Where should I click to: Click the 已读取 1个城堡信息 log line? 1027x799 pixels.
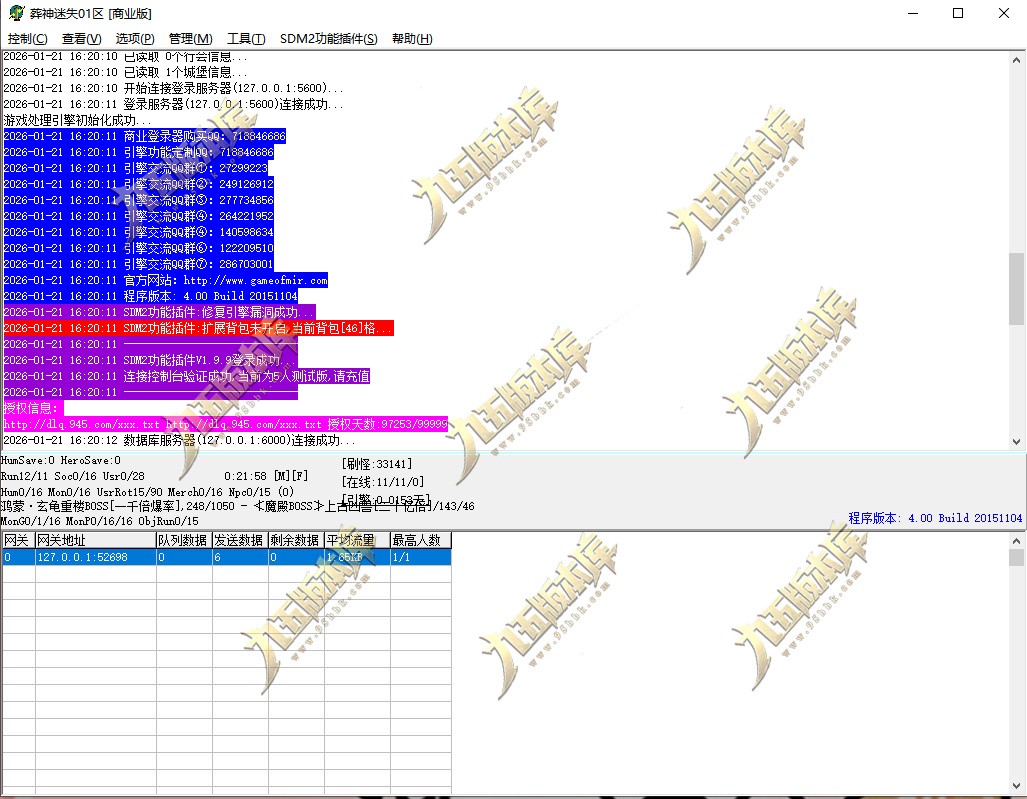click(x=126, y=72)
